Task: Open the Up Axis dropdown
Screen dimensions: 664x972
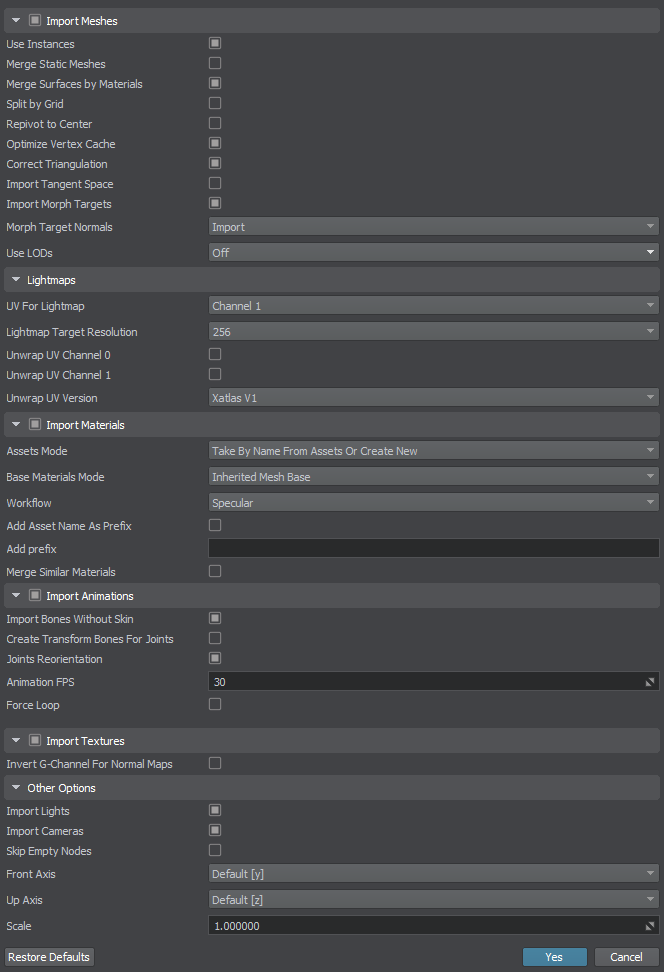Action: (x=433, y=900)
